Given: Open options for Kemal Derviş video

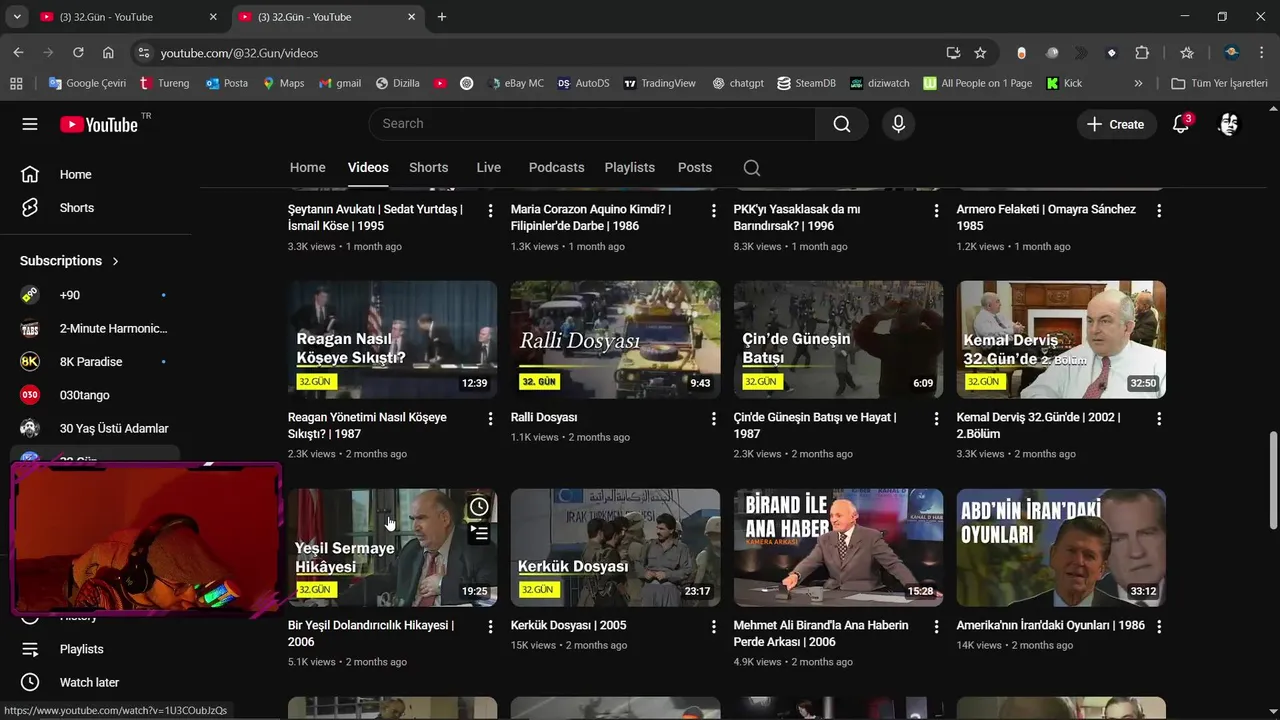Looking at the screenshot, I should pyautogui.click(x=1159, y=419).
